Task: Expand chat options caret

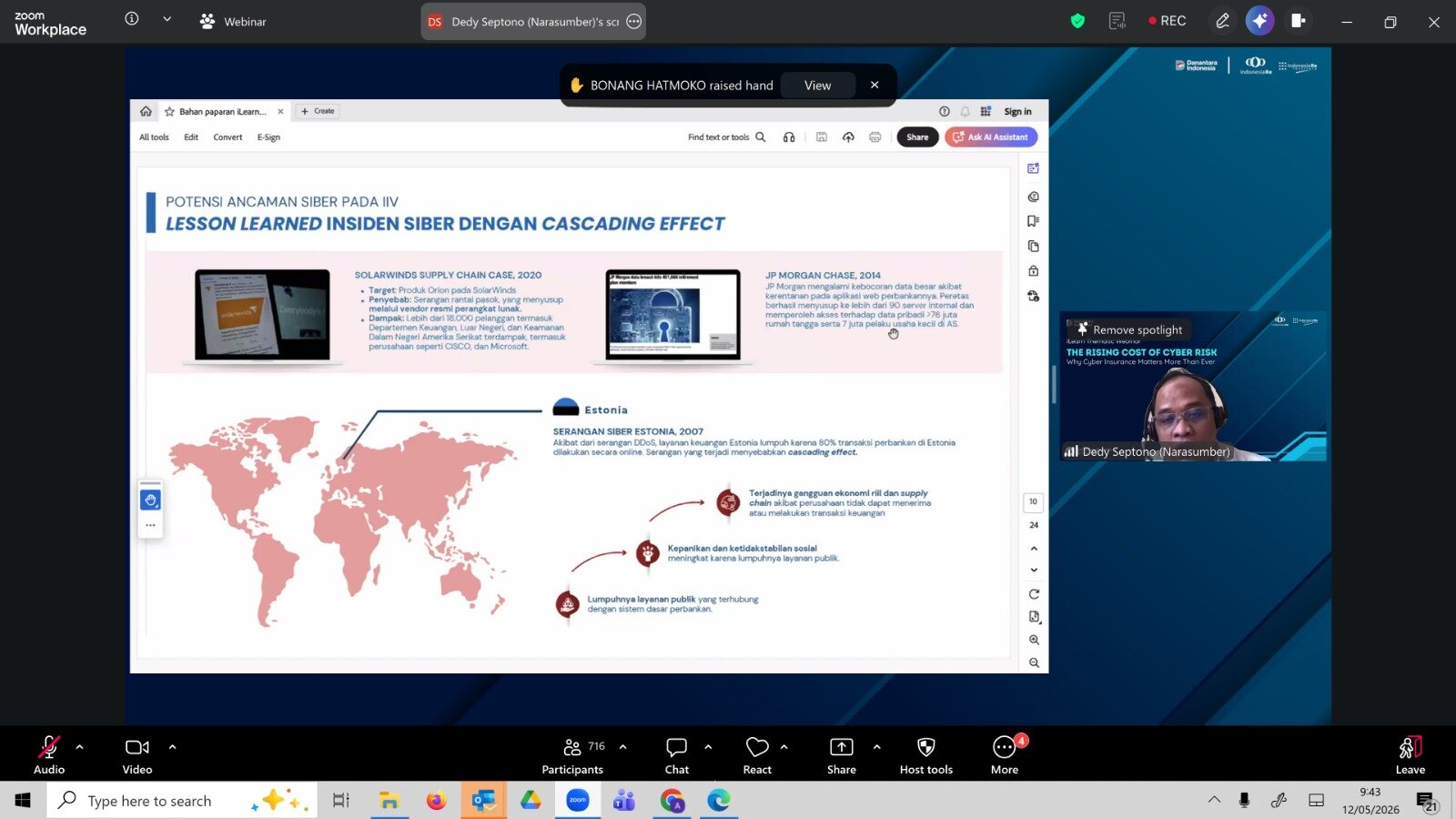Action: pyautogui.click(x=708, y=747)
